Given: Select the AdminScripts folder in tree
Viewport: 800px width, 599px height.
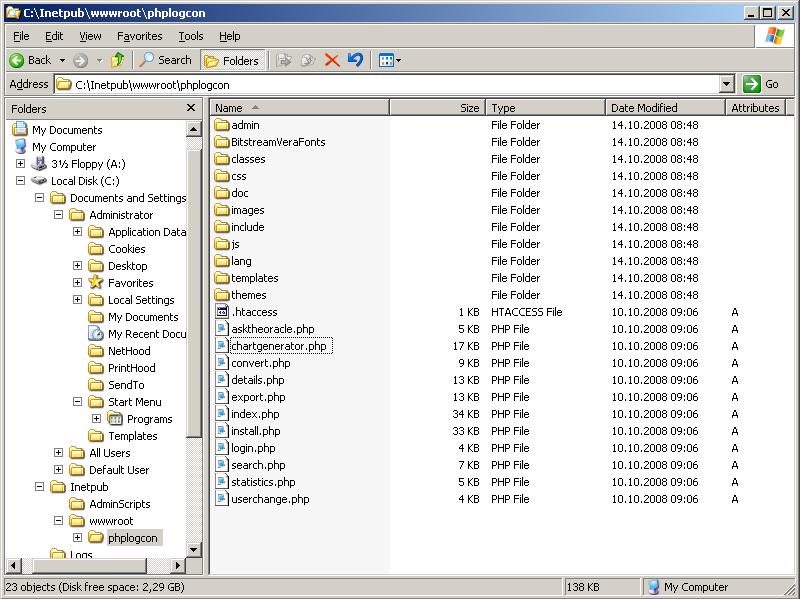Looking at the screenshot, I should click(x=119, y=504).
